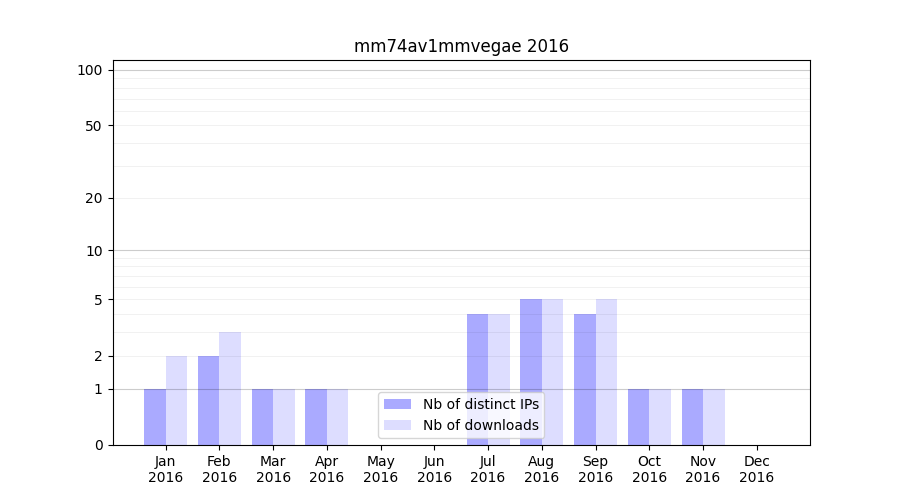Select the Feb 2016 distinct IPs bar
900x500 pixels.
tap(208, 400)
